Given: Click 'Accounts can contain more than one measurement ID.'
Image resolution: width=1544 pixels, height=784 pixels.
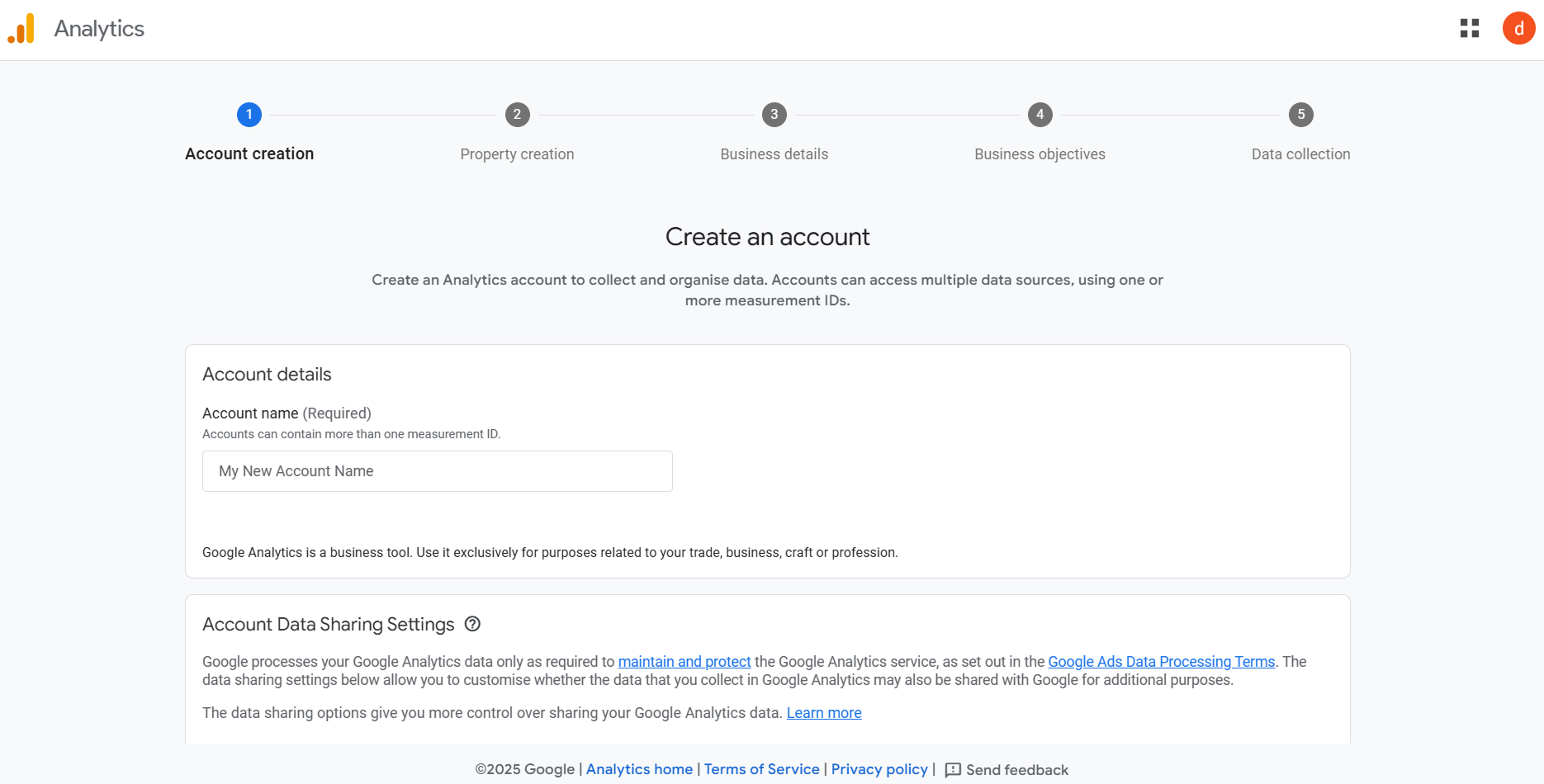Looking at the screenshot, I should [x=352, y=434].
